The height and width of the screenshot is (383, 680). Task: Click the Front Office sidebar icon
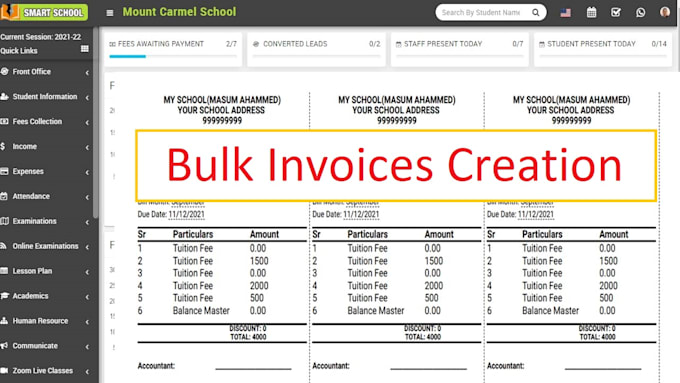[4, 72]
